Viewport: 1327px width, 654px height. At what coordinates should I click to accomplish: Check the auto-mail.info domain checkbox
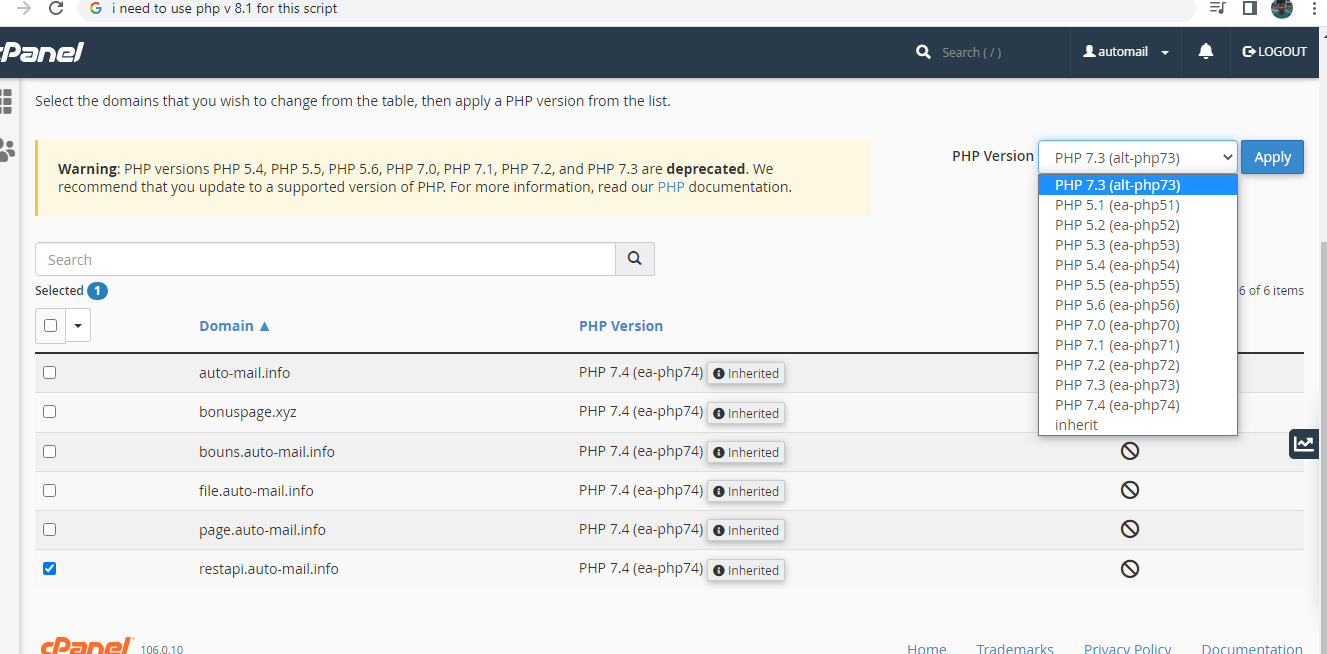[x=50, y=373]
